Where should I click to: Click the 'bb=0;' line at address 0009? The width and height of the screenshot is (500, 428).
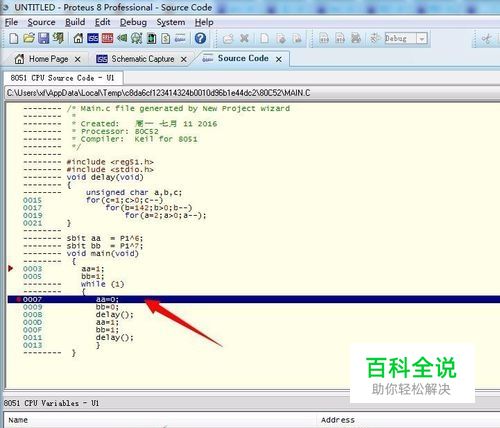107,307
